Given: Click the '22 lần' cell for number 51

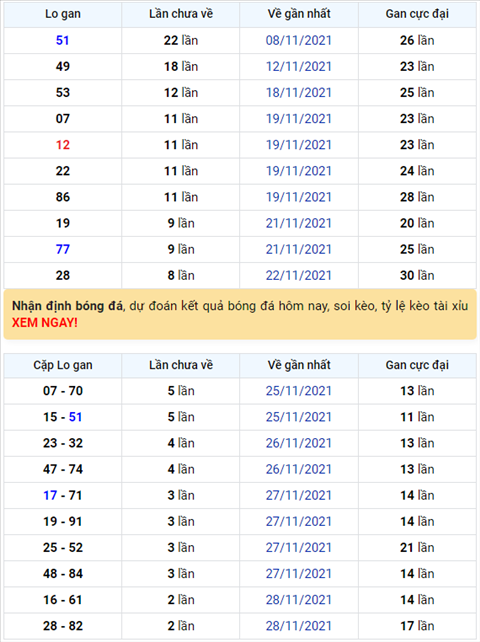Looking at the screenshot, I should [x=181, y=41].
